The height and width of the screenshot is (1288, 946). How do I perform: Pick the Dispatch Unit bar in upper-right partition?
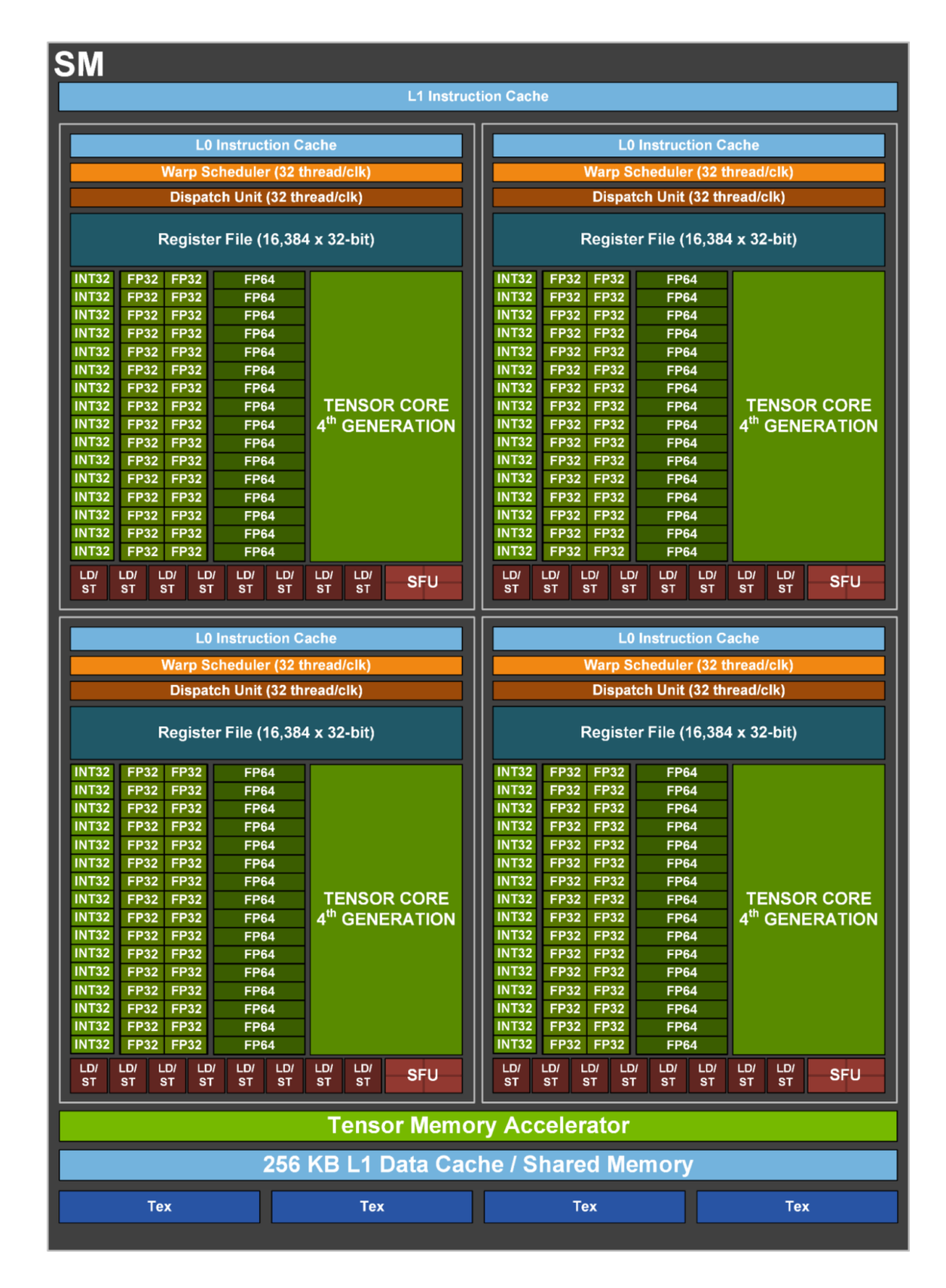click(x=688, y=197)
